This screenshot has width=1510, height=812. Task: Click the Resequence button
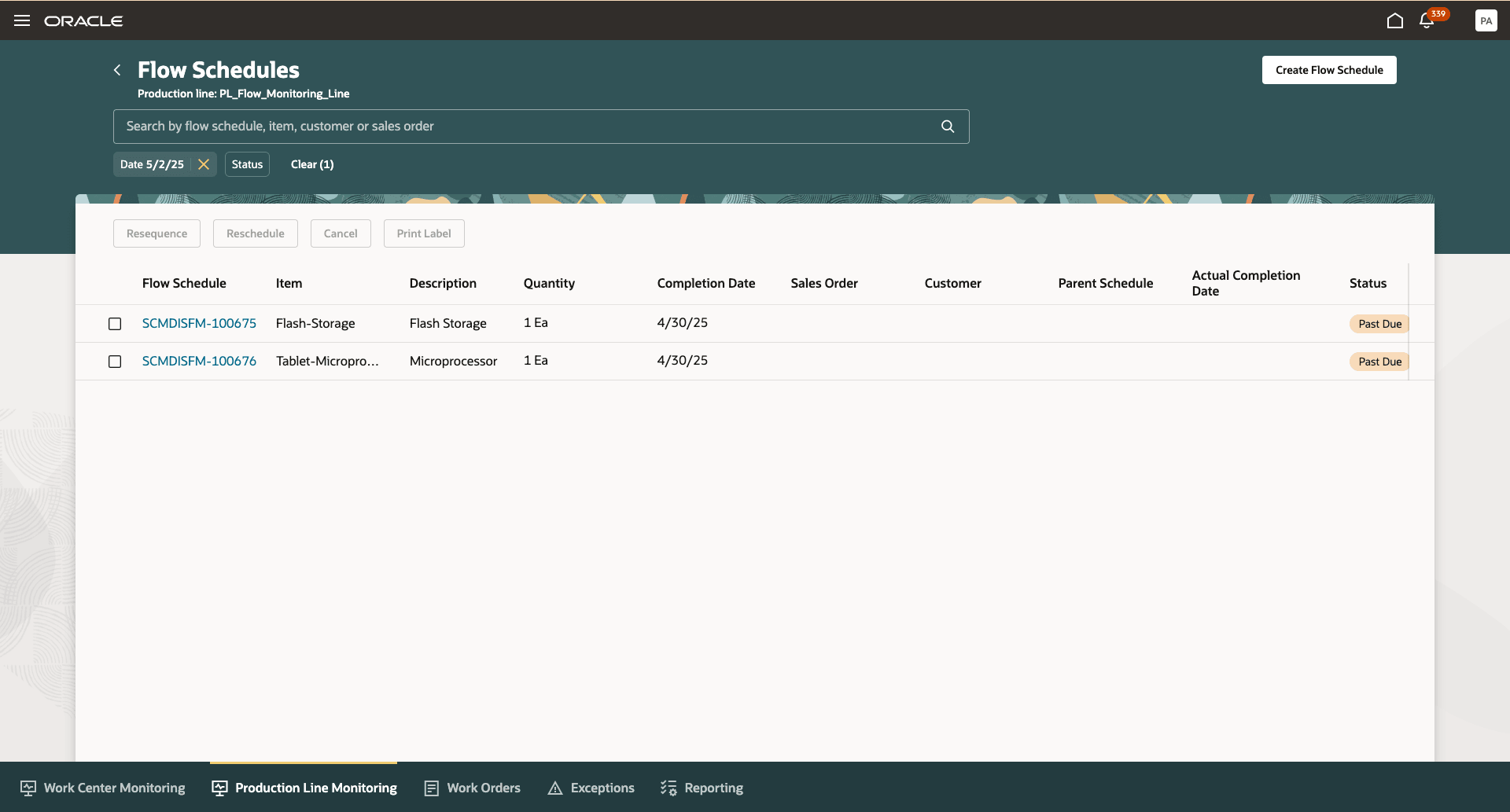(157, 233)
